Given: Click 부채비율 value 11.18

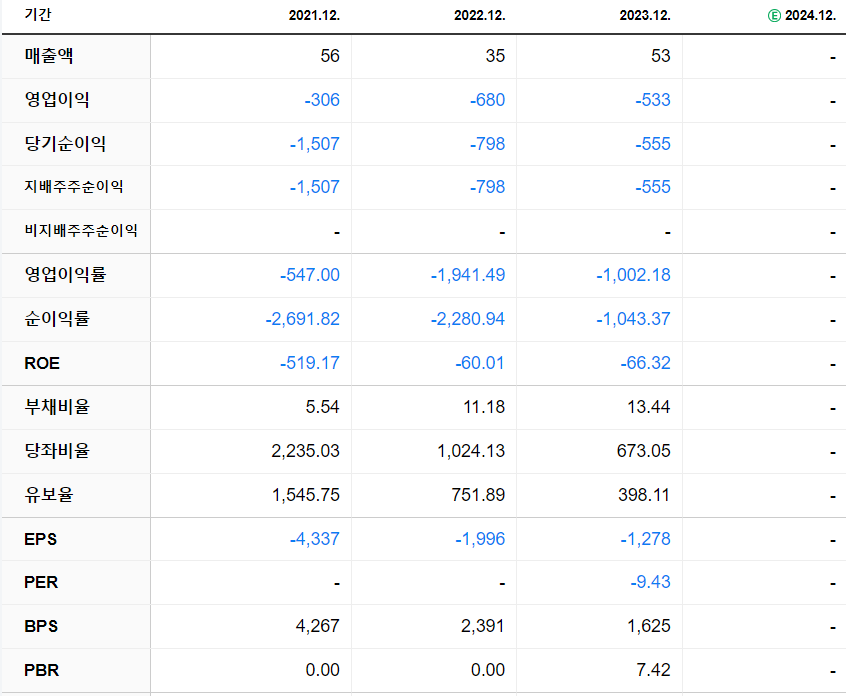Looking at the screenshot, I should tap(485, 407).
